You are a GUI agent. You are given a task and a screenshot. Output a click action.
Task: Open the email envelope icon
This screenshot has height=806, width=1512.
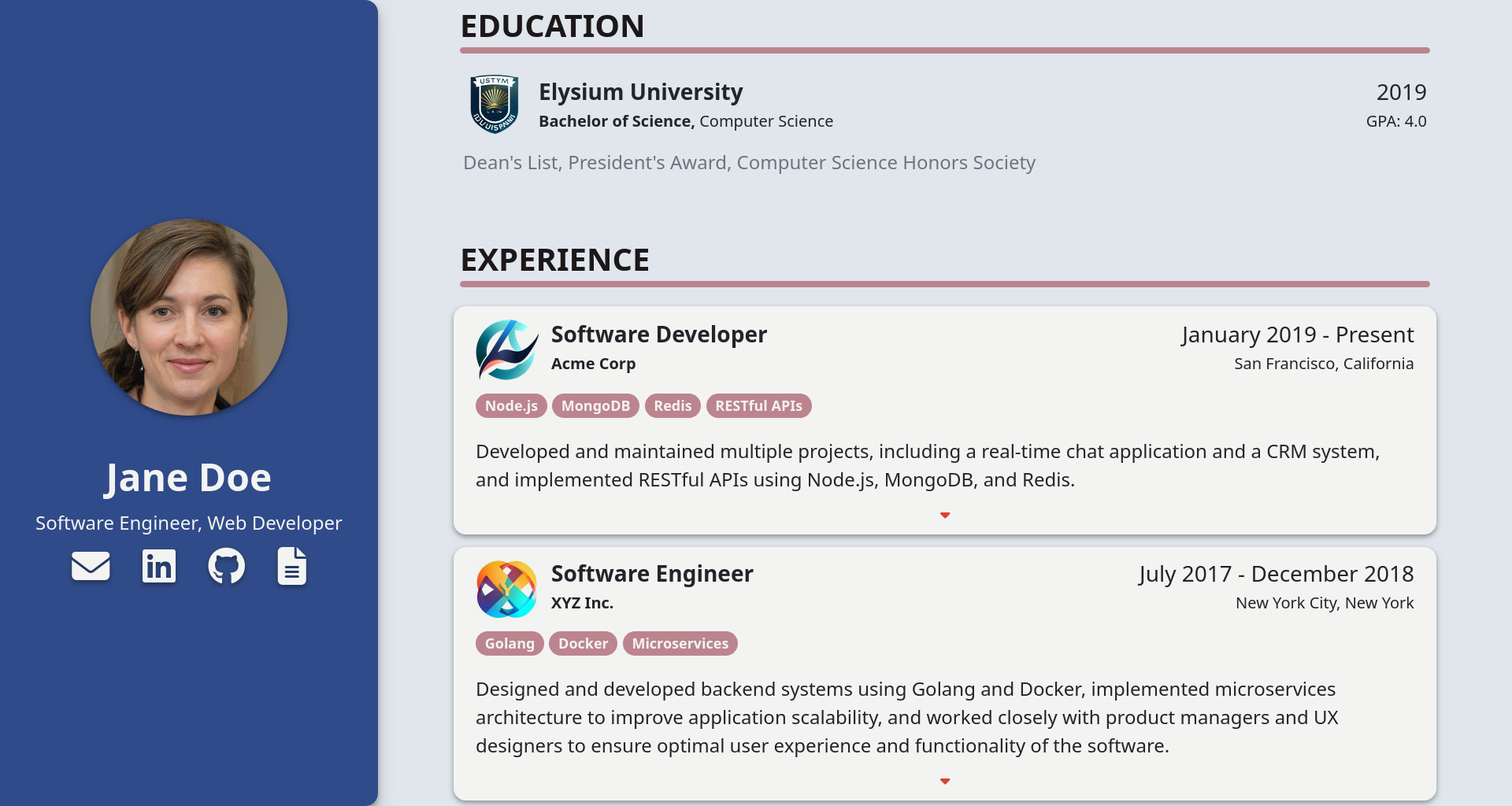point(91,566)
